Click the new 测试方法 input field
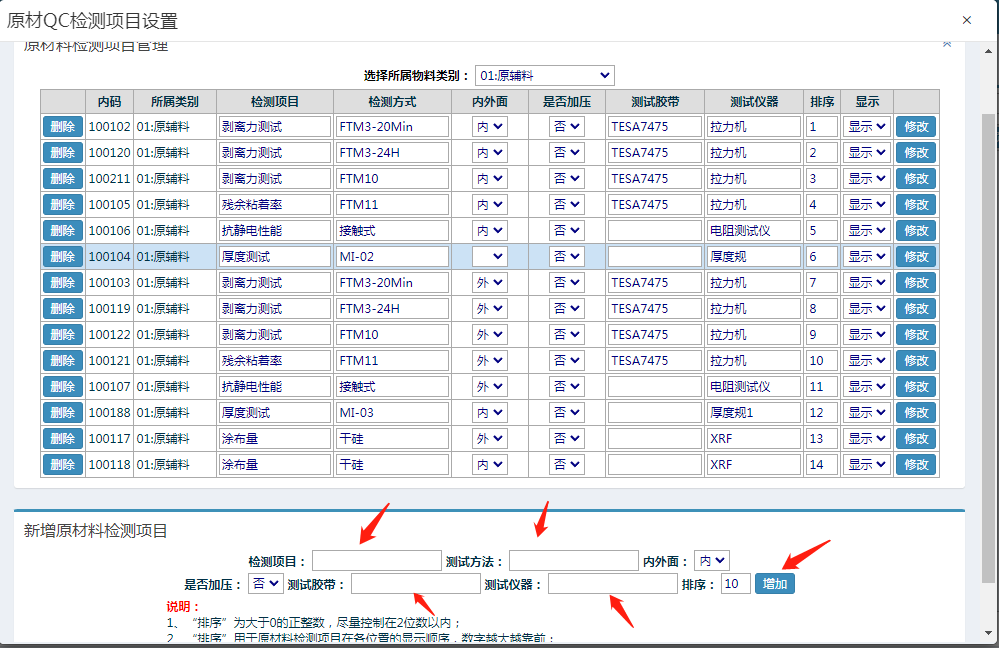This screenshot has height=648, width=999. [x=573, y=561]
